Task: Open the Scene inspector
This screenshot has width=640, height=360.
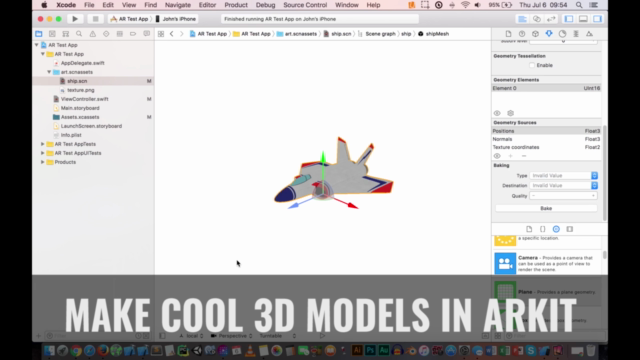Action: [589, 34]
